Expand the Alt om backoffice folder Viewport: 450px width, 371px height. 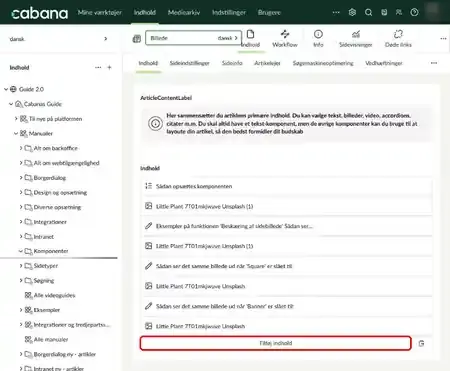tap(21, 148)
